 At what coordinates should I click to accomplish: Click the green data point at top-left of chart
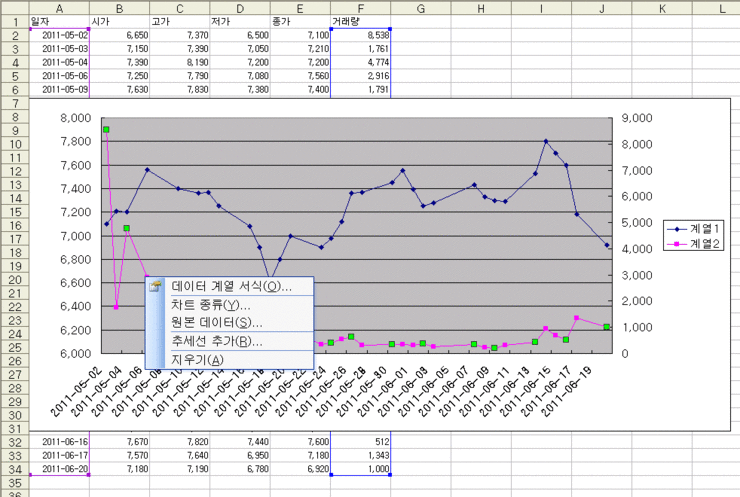(106, 130)
